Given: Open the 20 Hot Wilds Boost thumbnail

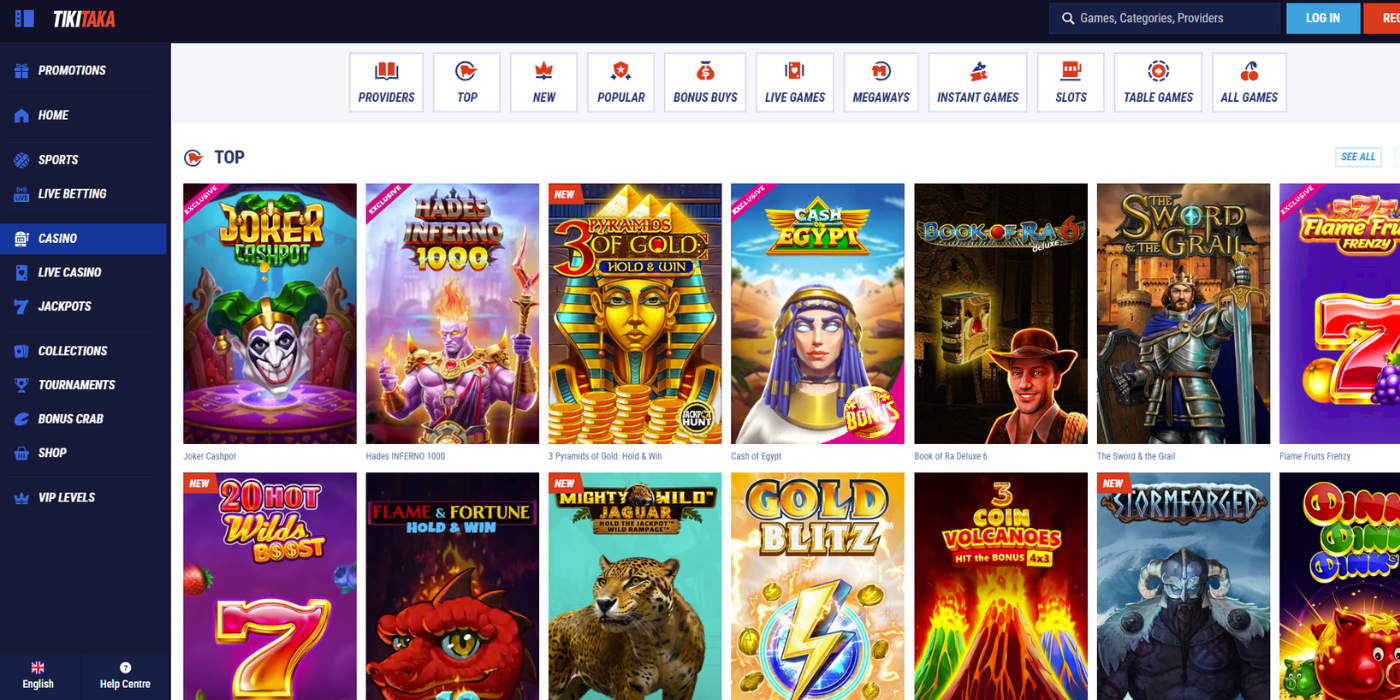Looking at the screenshot, I should tap(270, 586).
